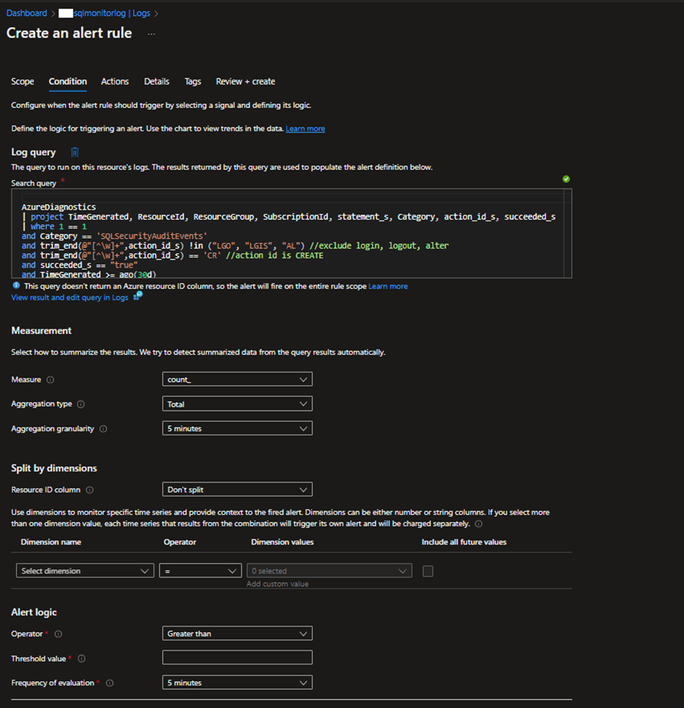684x708 pixels.
Task: Click the green query validation checkmark
Action: click(566, 179)
